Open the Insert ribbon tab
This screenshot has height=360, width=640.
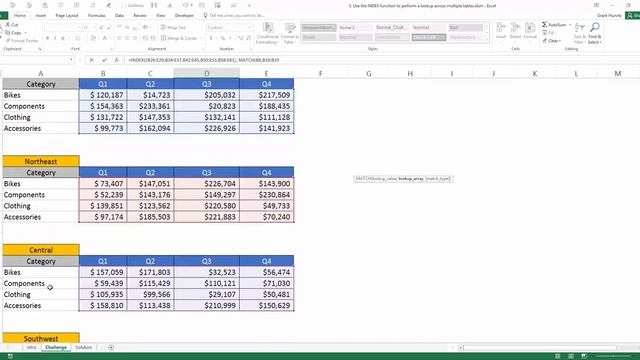[x=40, y=16]
